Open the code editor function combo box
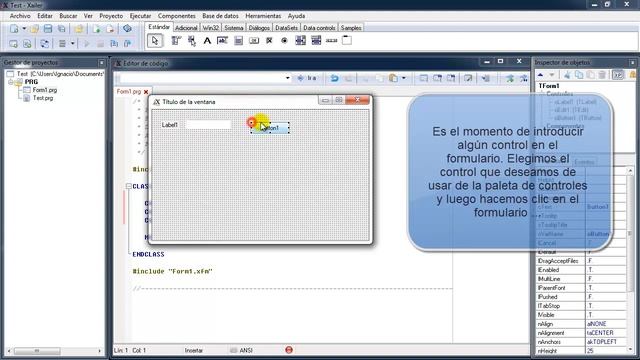This screenshot has width=640, height=360. point(205,78)
